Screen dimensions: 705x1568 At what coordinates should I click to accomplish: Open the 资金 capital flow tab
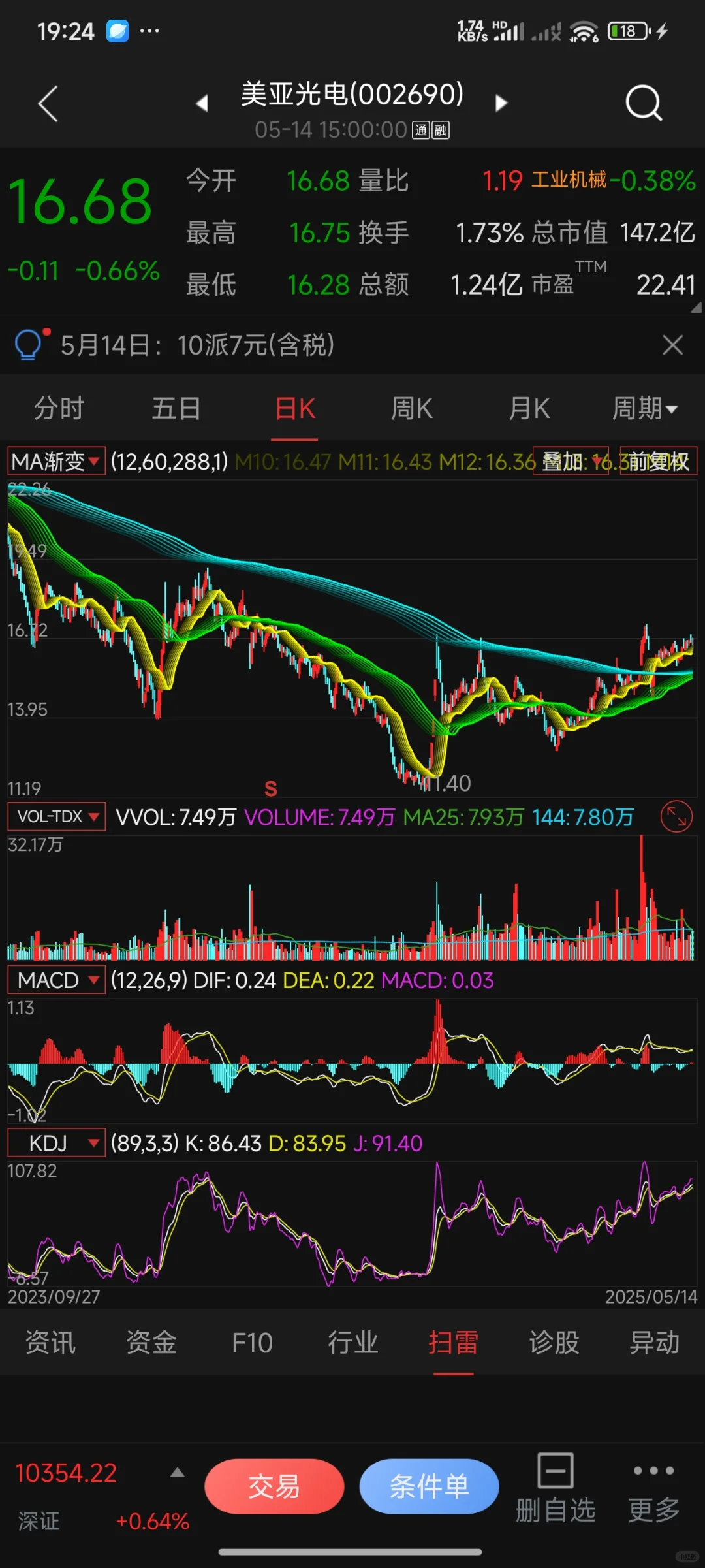[x=151, y=1343]
